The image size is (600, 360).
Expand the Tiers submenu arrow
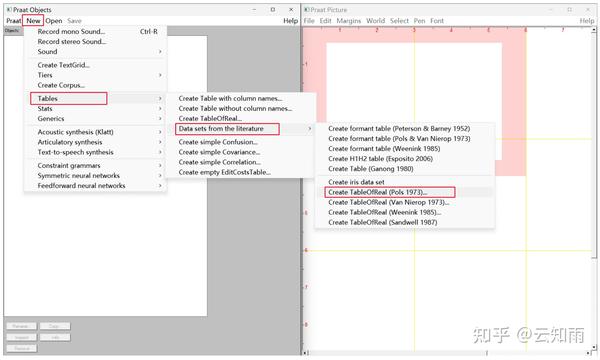pos(160,75)
